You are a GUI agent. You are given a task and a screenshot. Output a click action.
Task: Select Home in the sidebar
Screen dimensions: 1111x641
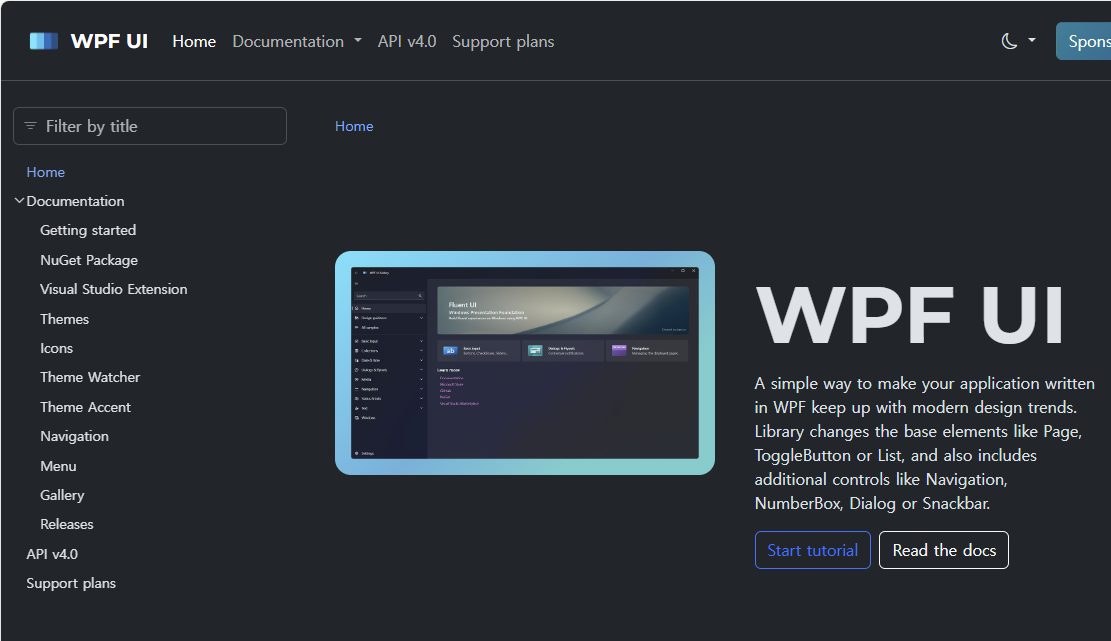45,172
